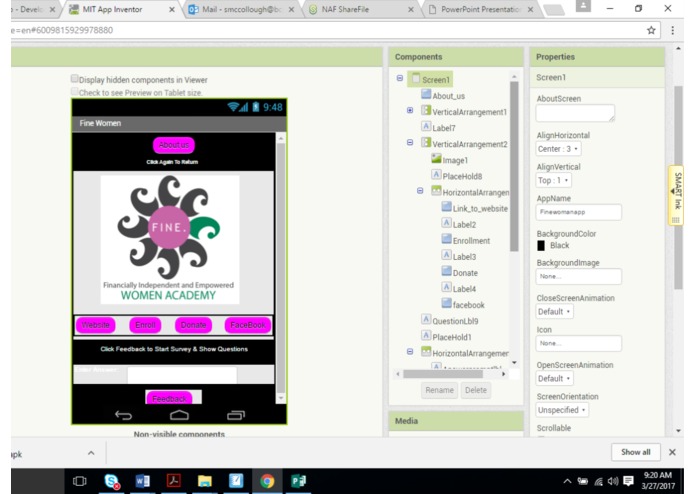
Task: Open download item options chevron
Action: (91, 453)
